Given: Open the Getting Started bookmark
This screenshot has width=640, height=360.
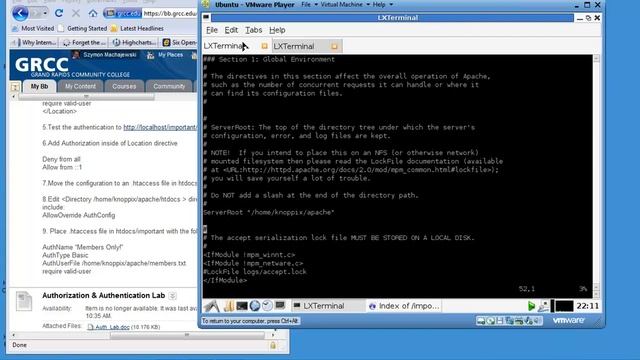Looking at the screenshot, I should coord(82,29).
